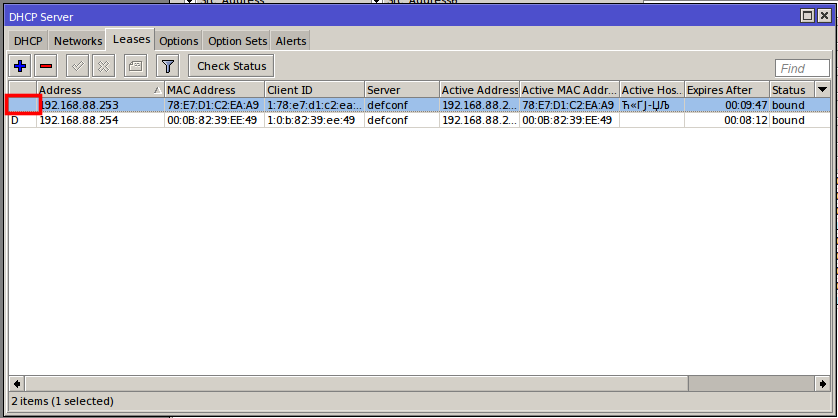Sort by Client ID column header
This screenshot has width=838, height=418.
pyautogui.click(x=315, y=90)
